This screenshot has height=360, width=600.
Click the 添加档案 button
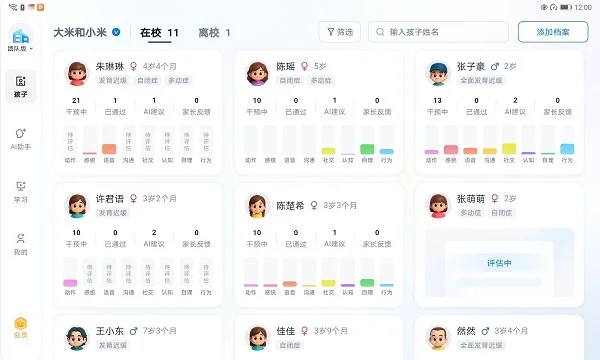coord(553,32)
